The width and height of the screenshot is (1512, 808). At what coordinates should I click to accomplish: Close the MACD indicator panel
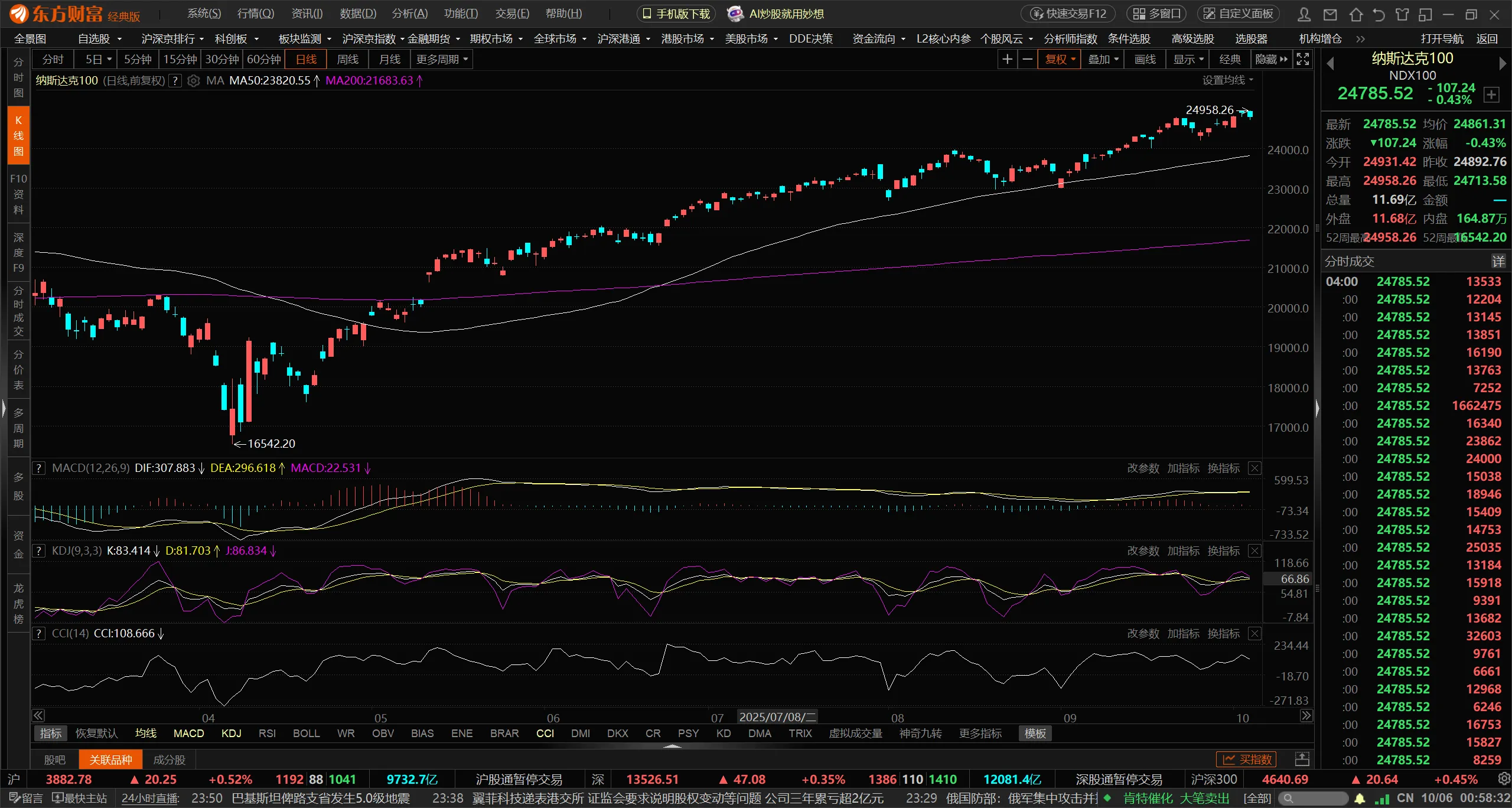click(x=1254, y=468)
